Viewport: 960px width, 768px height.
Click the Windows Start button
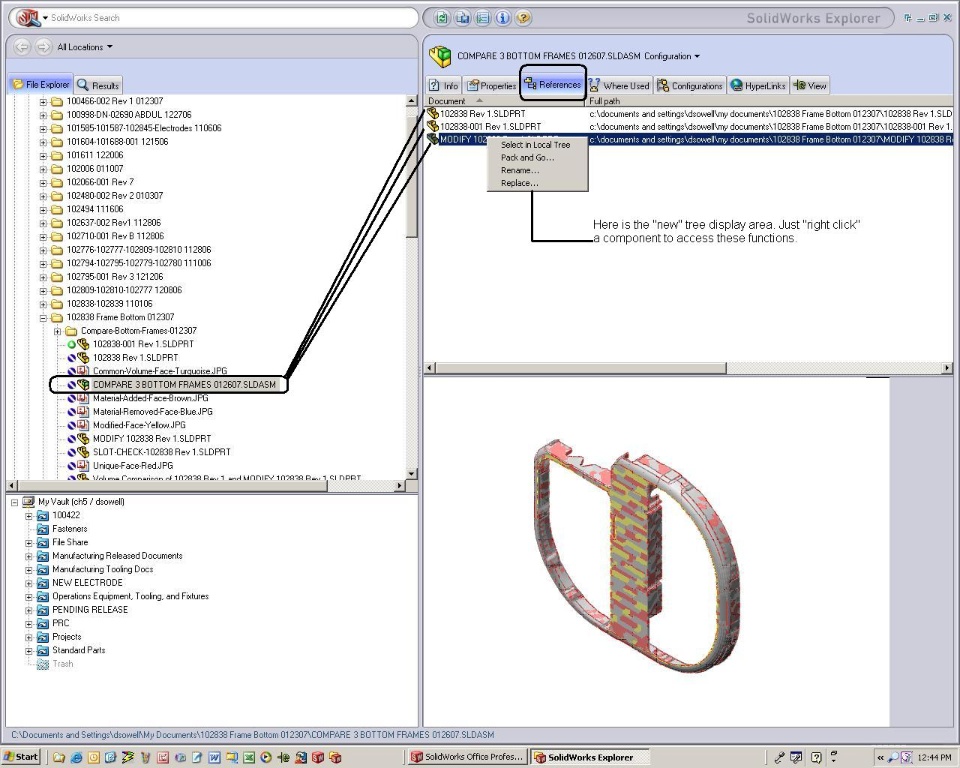click(21, 757)
